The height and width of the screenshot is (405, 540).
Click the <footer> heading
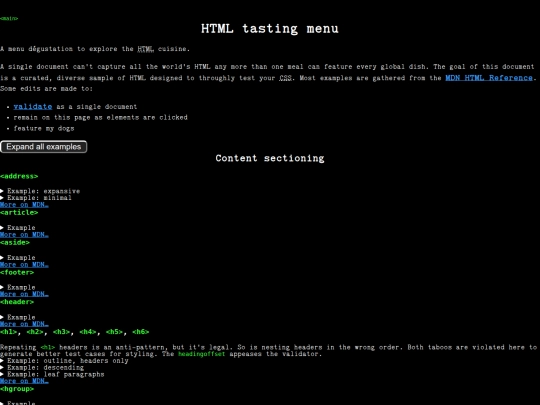(17, 272)
